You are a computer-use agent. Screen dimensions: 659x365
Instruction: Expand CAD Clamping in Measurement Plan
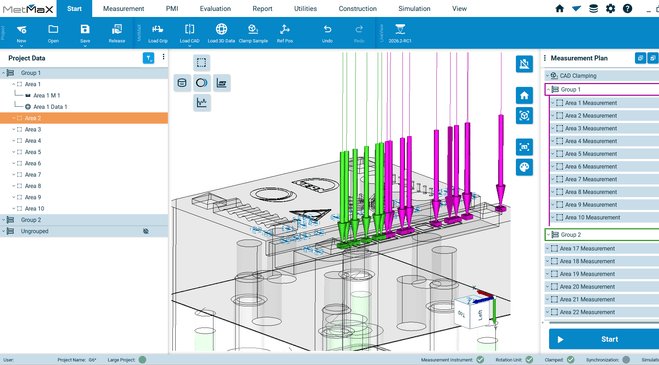547,76
